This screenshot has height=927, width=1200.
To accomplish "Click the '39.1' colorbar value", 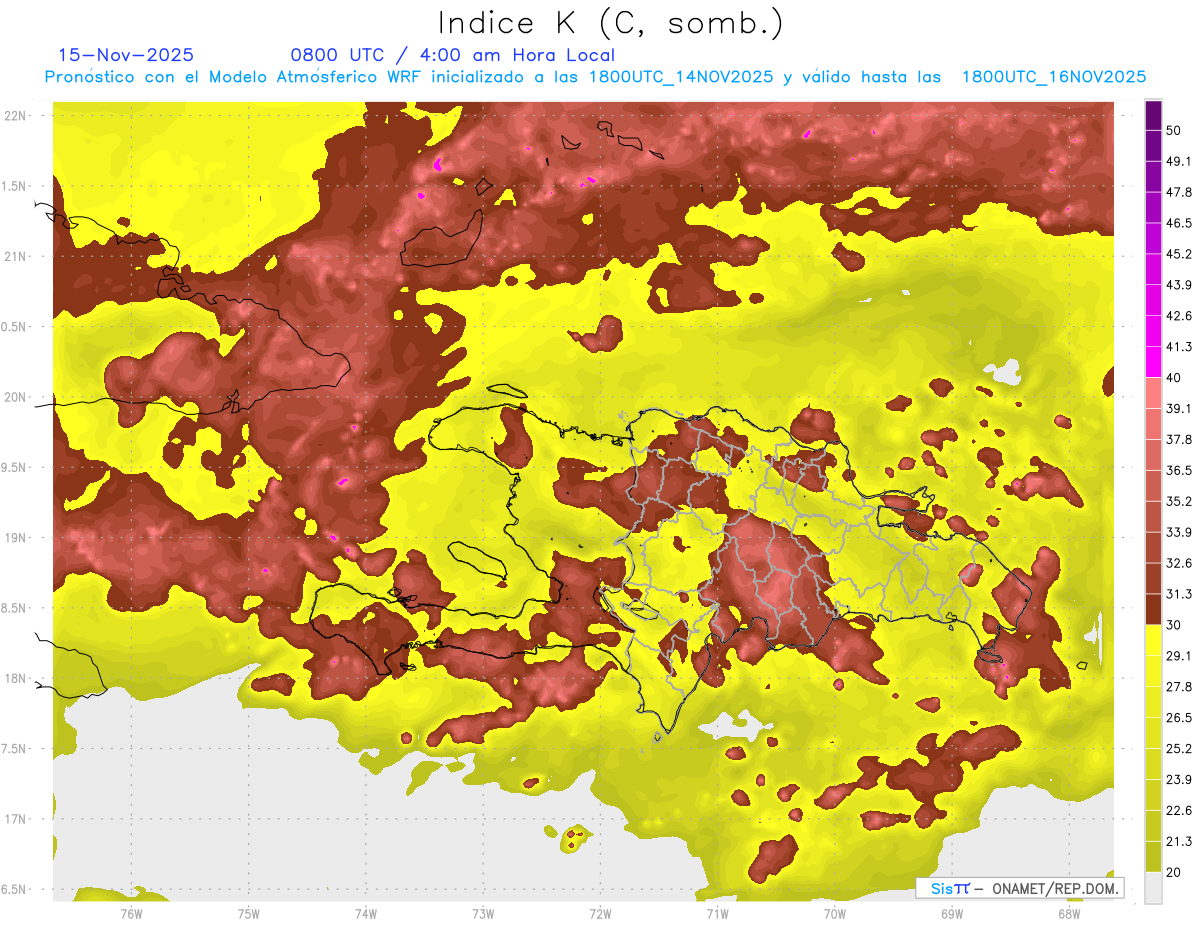I will point(1179,409).
